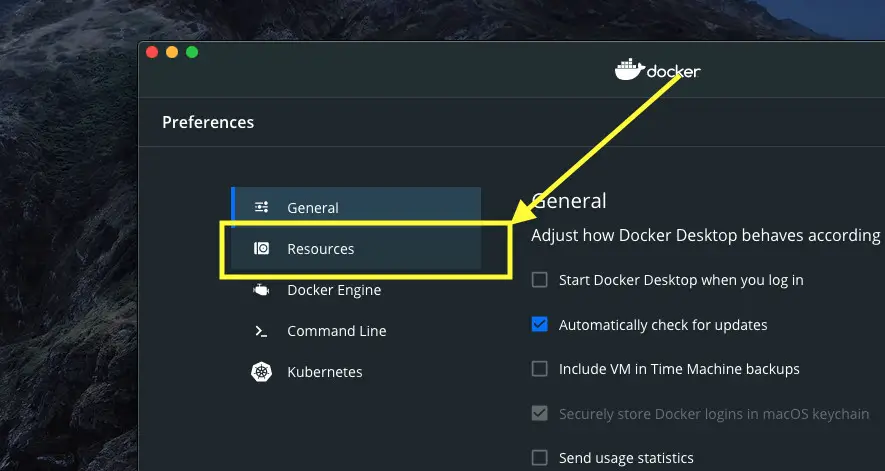Check the Send usage statistics box
Image resolution: width=885 pixels, height=471 pixels.
click(x=540, y=457)
